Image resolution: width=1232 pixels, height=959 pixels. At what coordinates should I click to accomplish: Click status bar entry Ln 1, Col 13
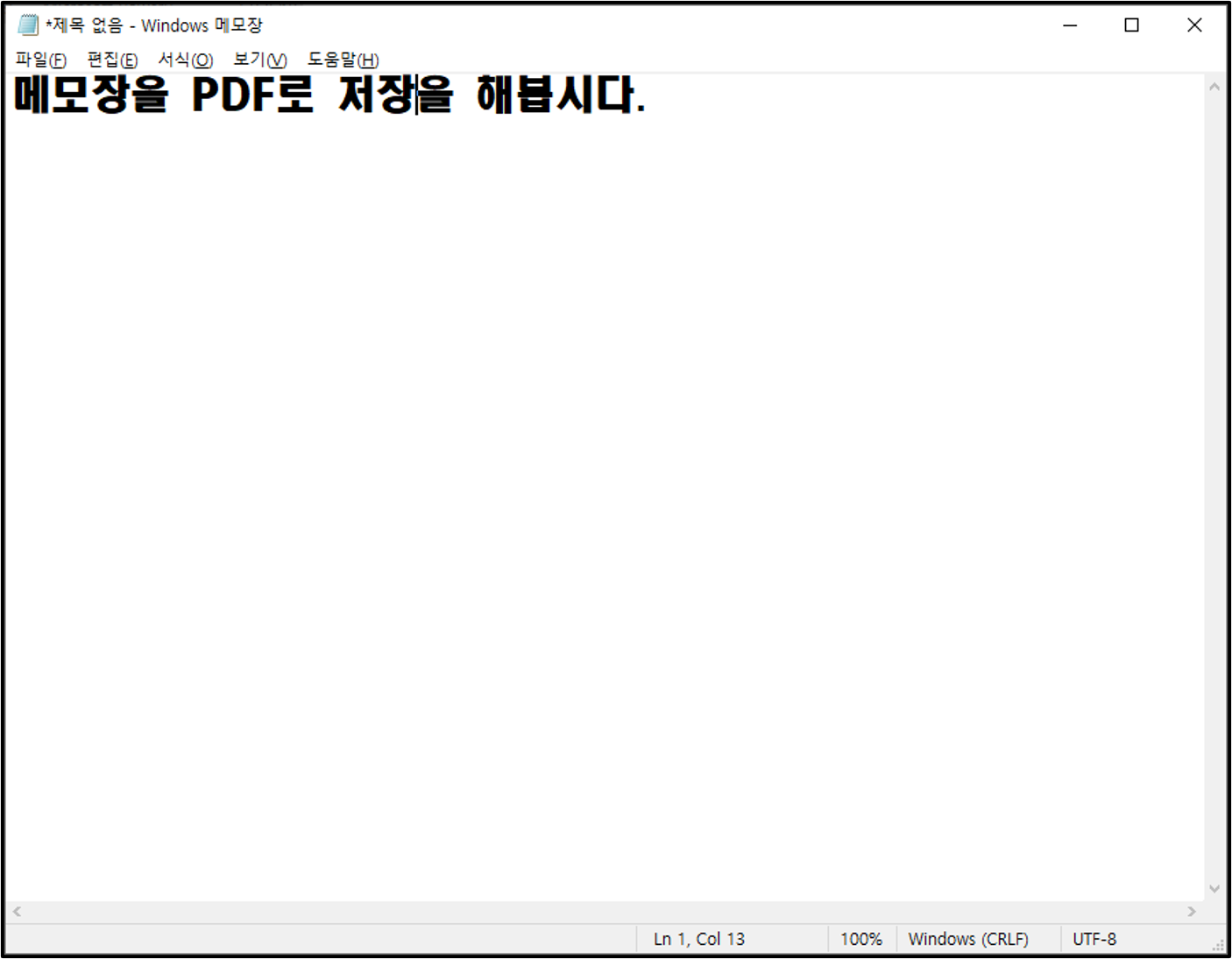(698, 939)
